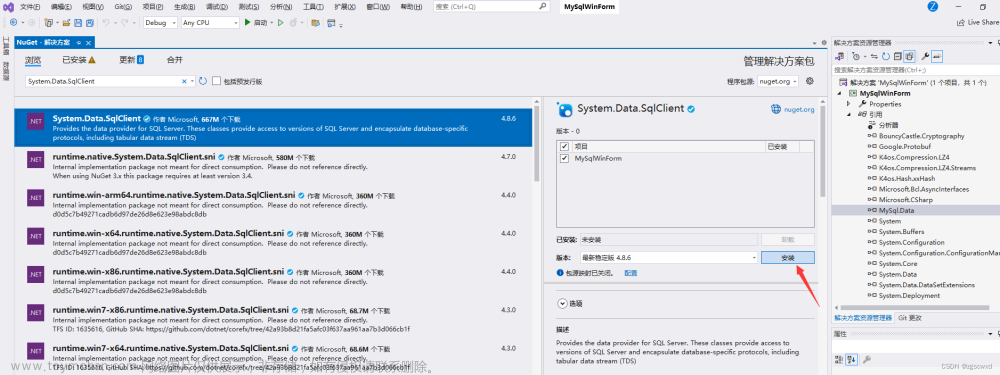Select runtime.win-x64.runtime.native.System.Data.SqlClient.sni package

274,242
